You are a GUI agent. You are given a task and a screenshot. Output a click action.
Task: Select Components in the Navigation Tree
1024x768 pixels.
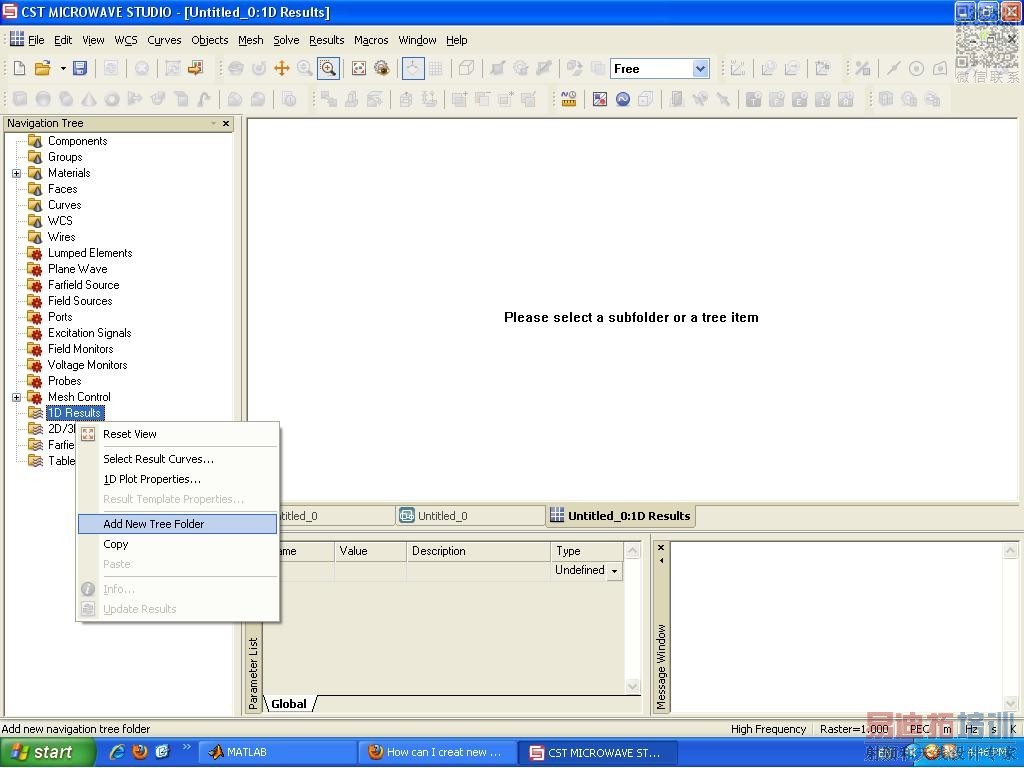point(77,141)
